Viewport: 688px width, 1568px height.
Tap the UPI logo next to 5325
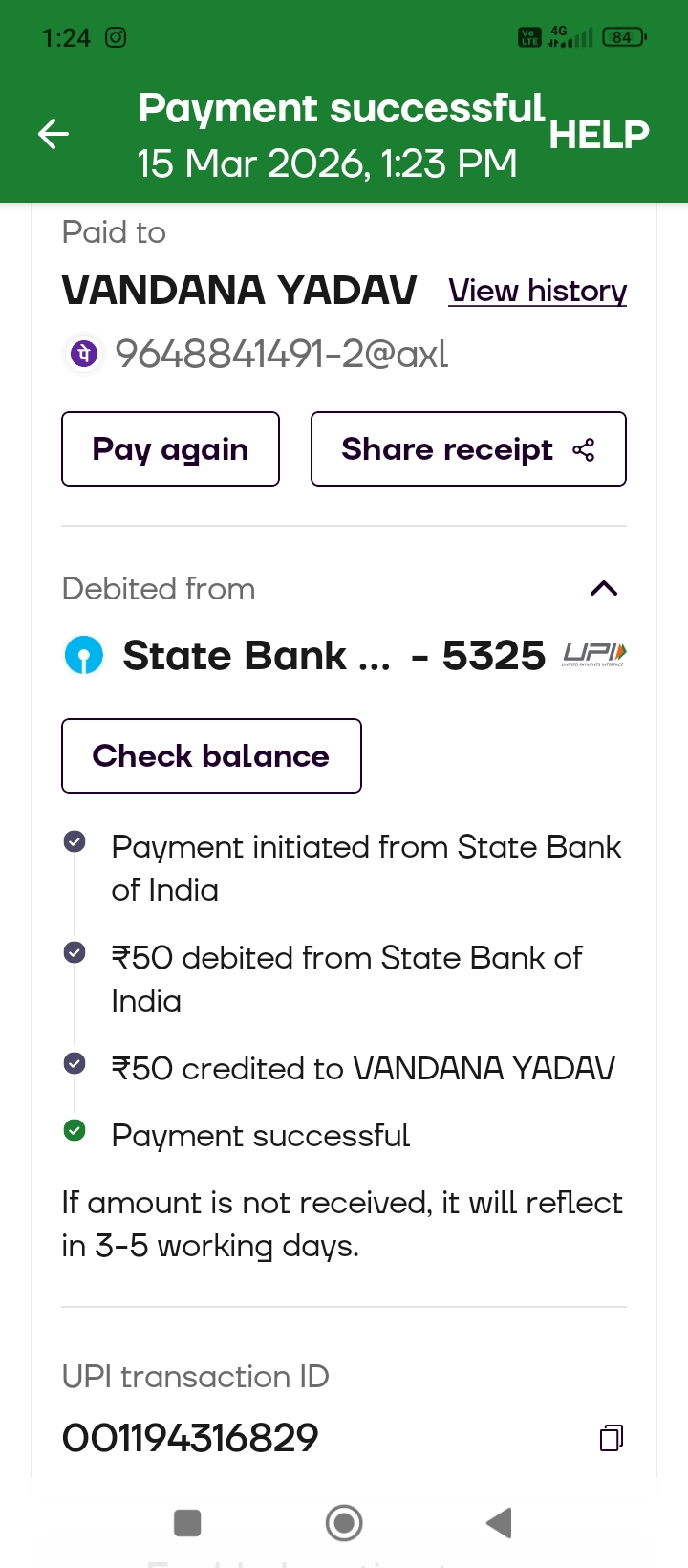click(594, 654)
